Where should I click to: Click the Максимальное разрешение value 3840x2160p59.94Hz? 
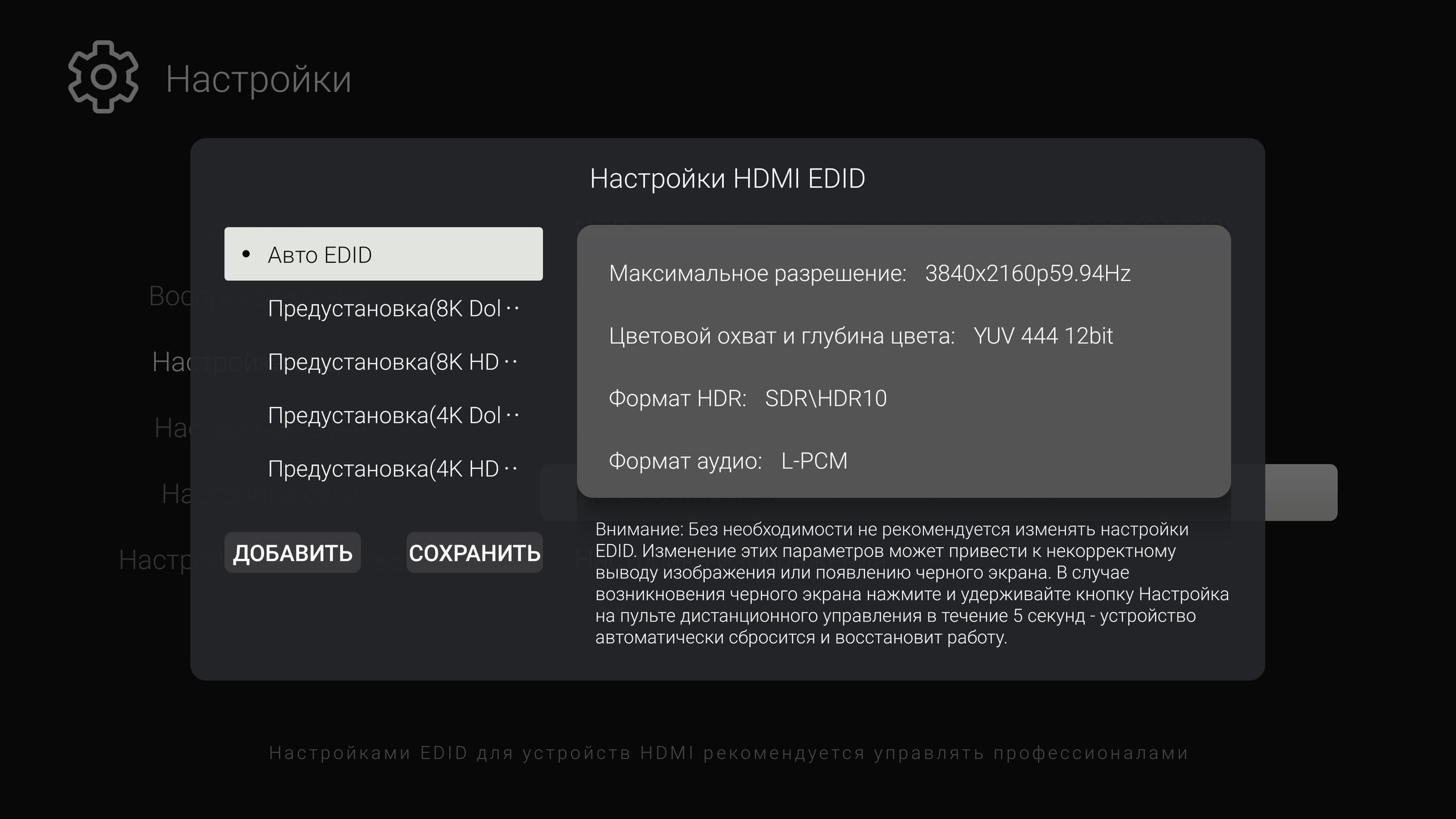(1027, 274)
